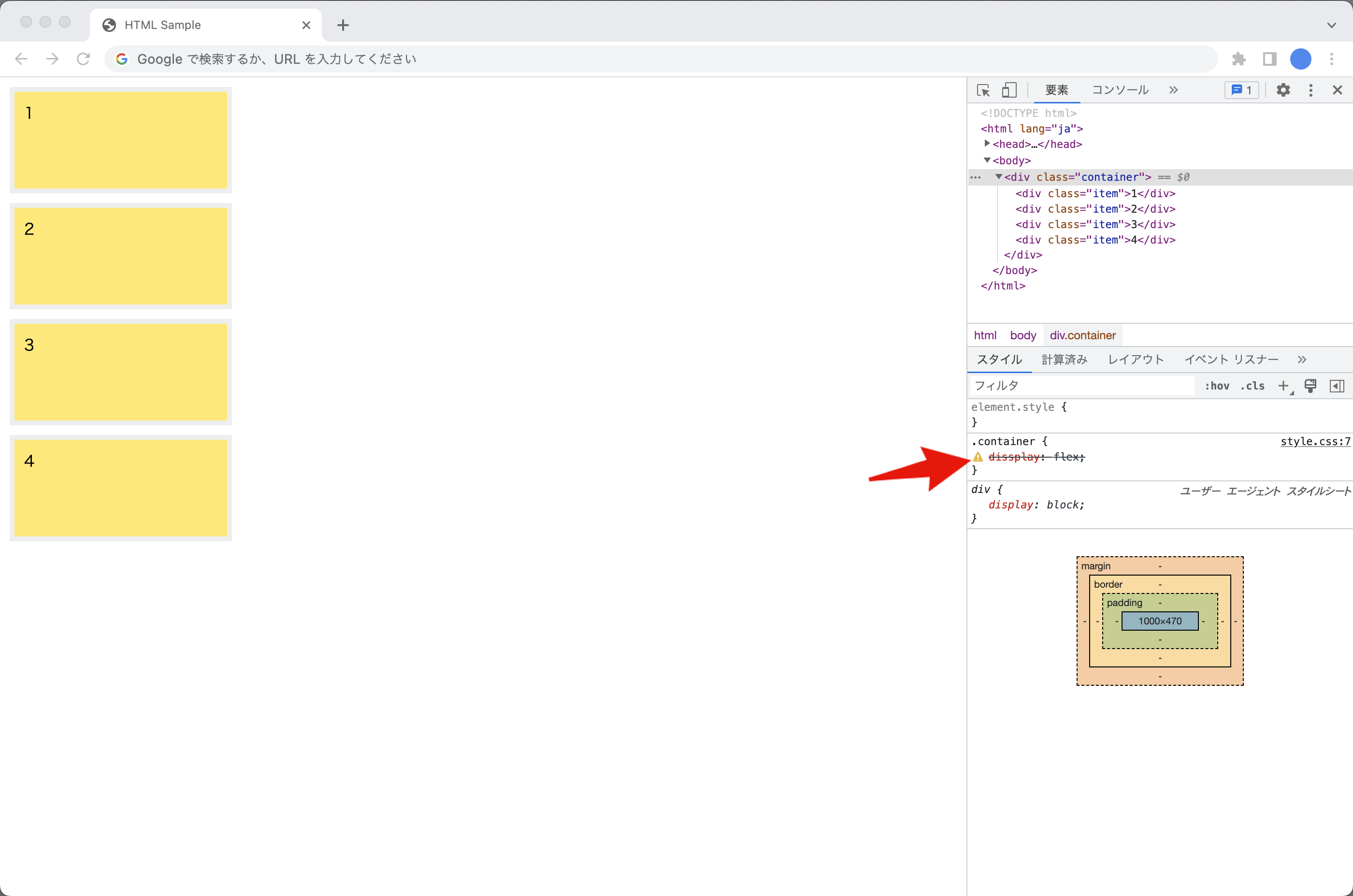The height and width of the screenshot is (896, 1353).
Task: Toggle the .cls element classes button
Action: point(1252,386)
